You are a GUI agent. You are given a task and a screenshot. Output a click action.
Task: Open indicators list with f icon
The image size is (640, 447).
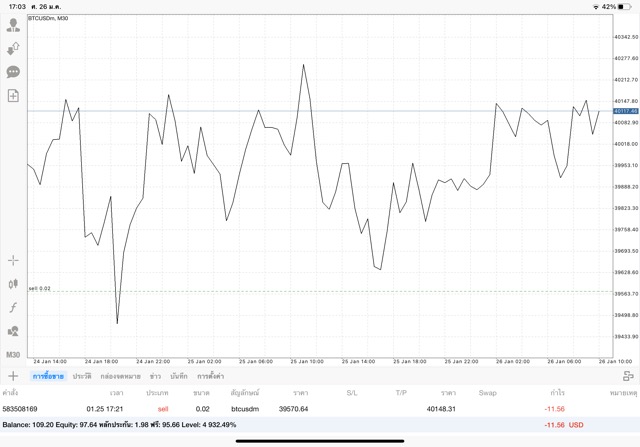[13, 308]
